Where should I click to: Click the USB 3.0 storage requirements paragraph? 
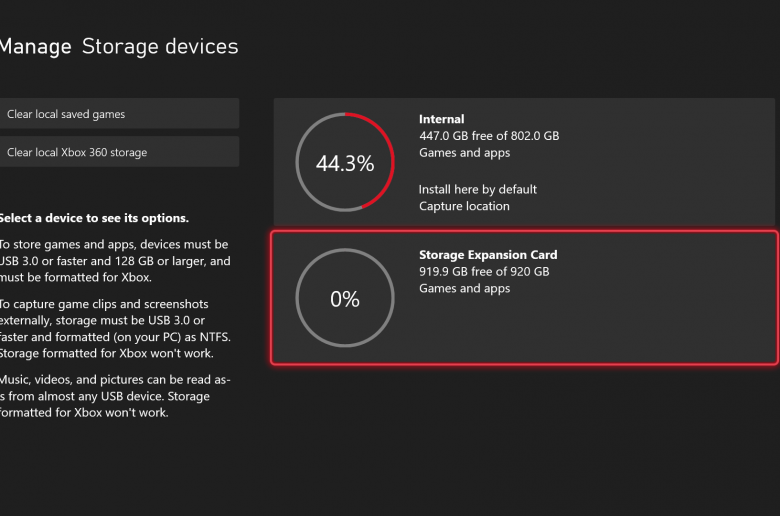115,261
